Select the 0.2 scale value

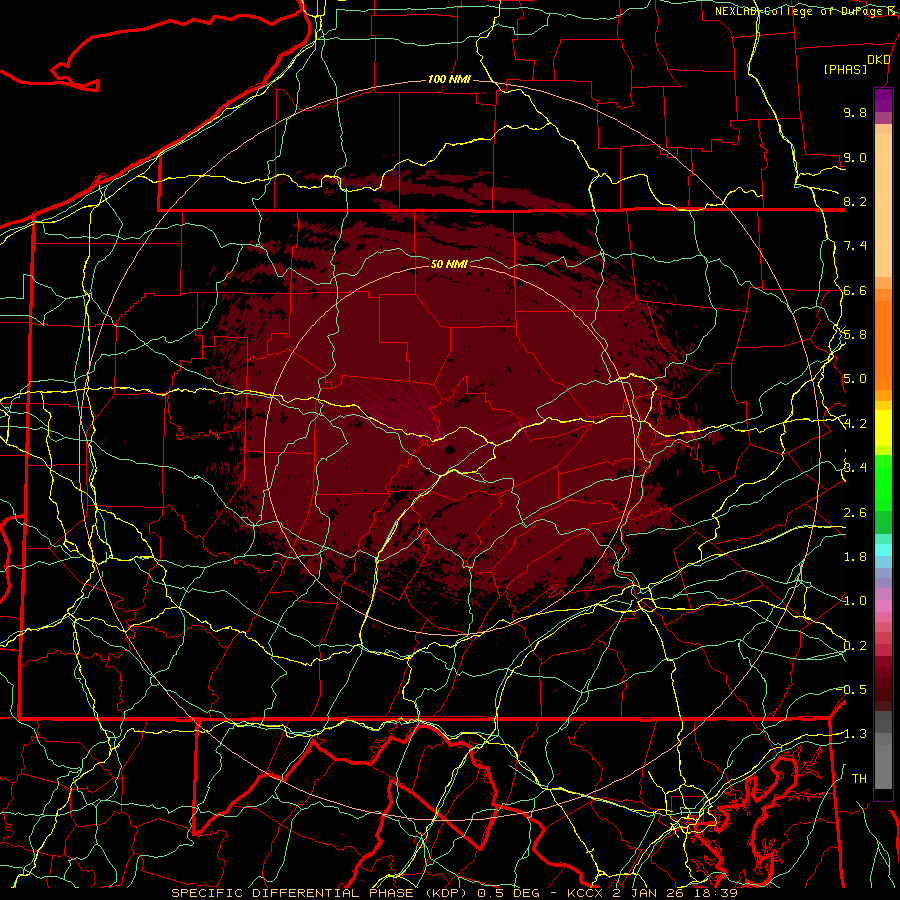tap(855, 646)
